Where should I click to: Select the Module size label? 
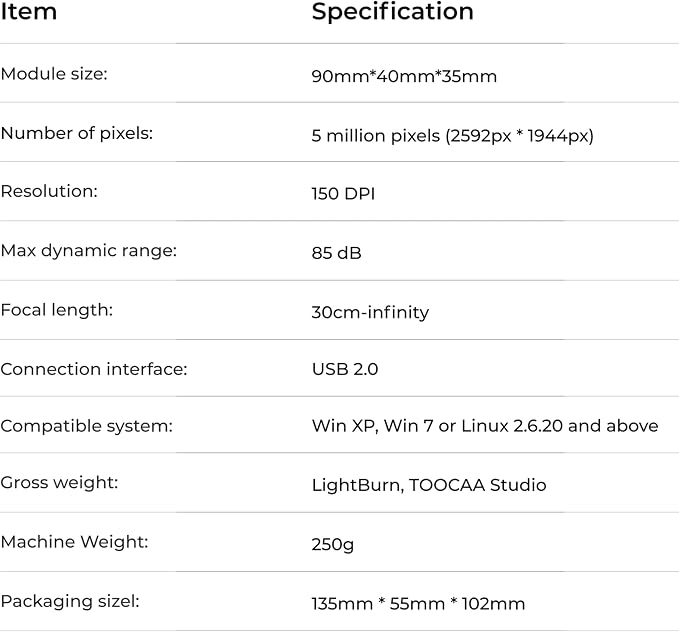(54, 74)
